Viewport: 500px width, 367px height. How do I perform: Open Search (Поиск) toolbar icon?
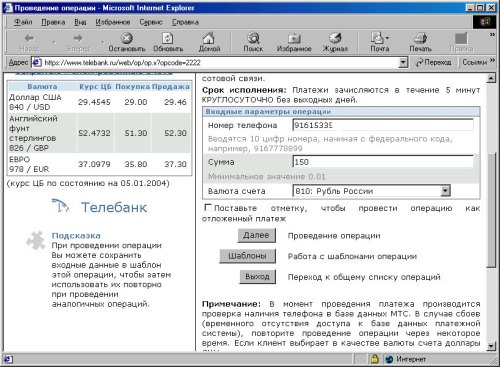pyautogui.click(x=253, y=38)
